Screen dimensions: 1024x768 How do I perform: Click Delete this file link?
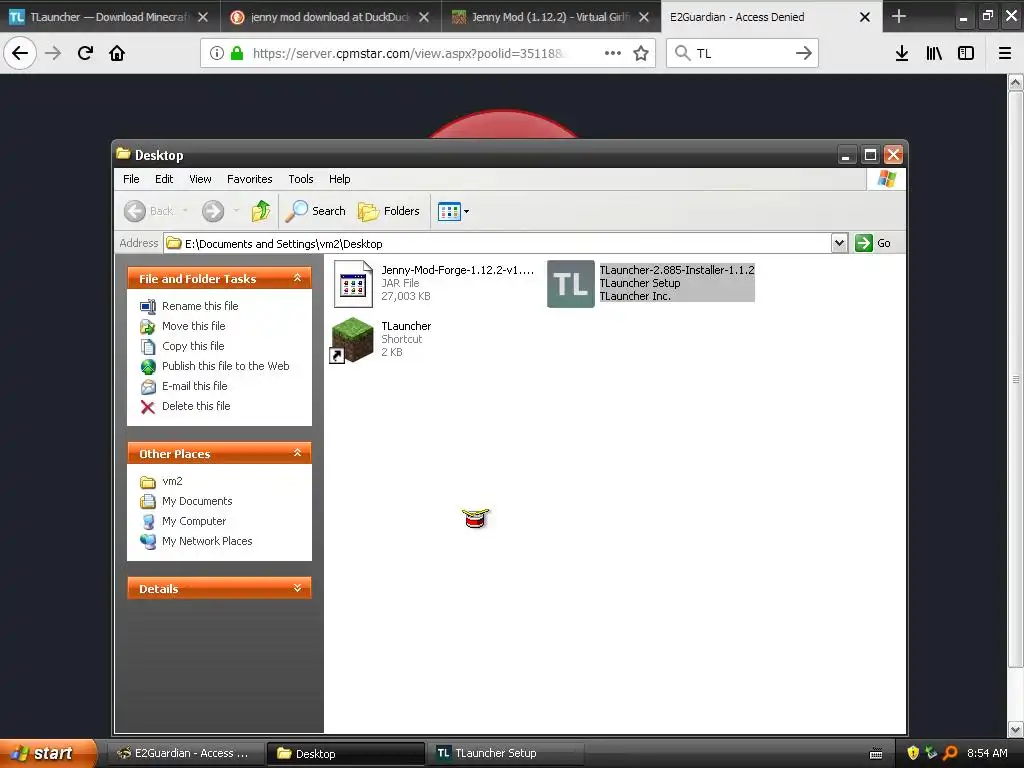[x=196, y=406]
